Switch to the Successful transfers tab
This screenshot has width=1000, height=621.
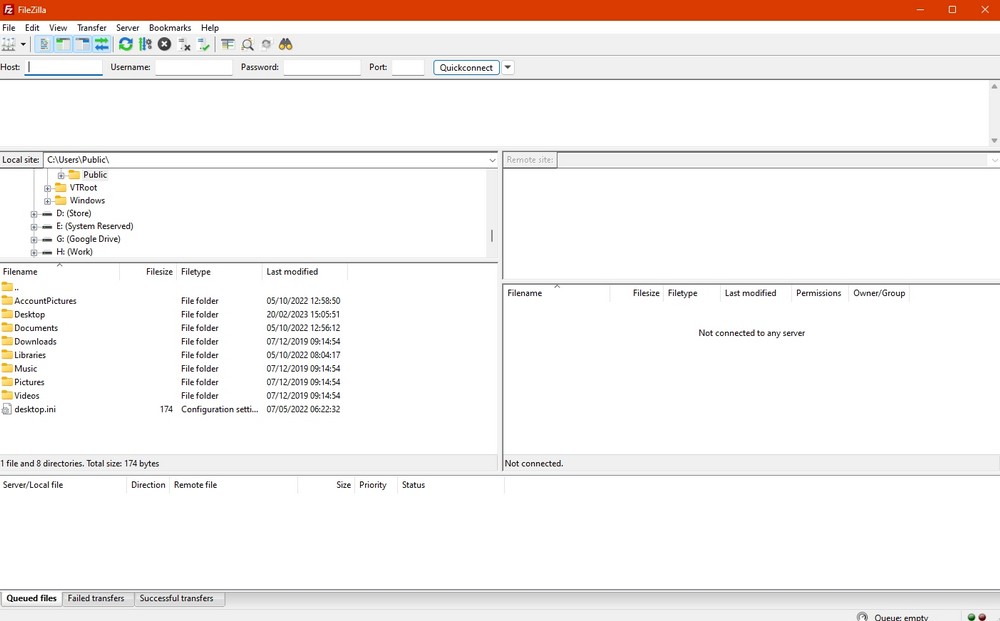177,598
